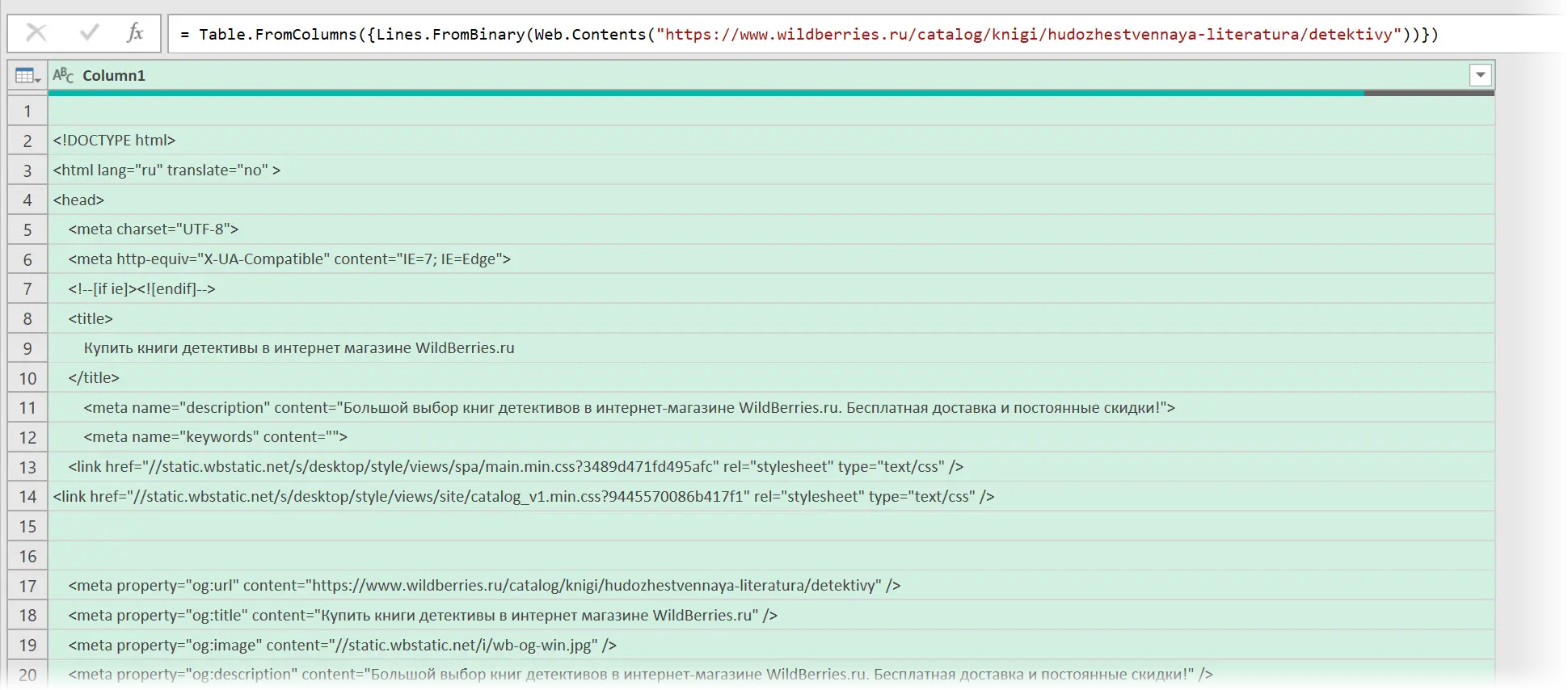Select row number 18

27,615
